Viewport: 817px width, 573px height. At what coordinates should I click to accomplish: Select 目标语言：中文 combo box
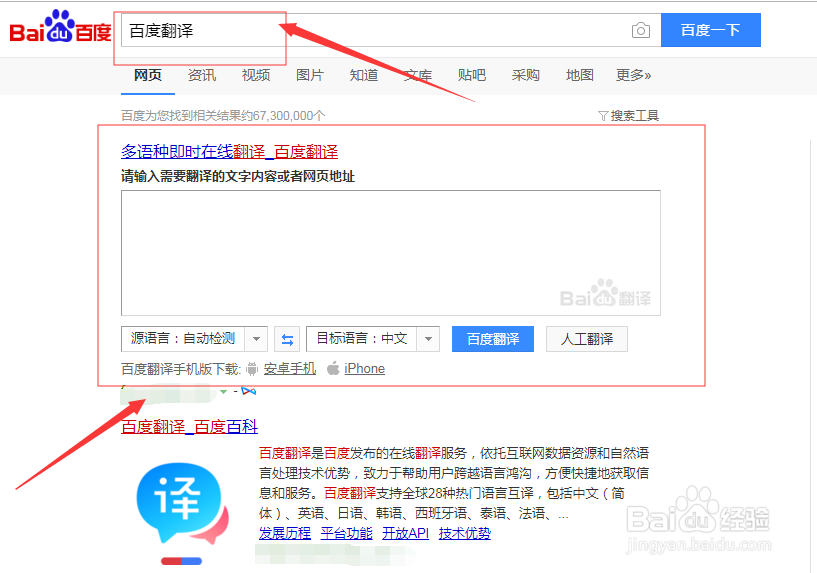[373, 339]
